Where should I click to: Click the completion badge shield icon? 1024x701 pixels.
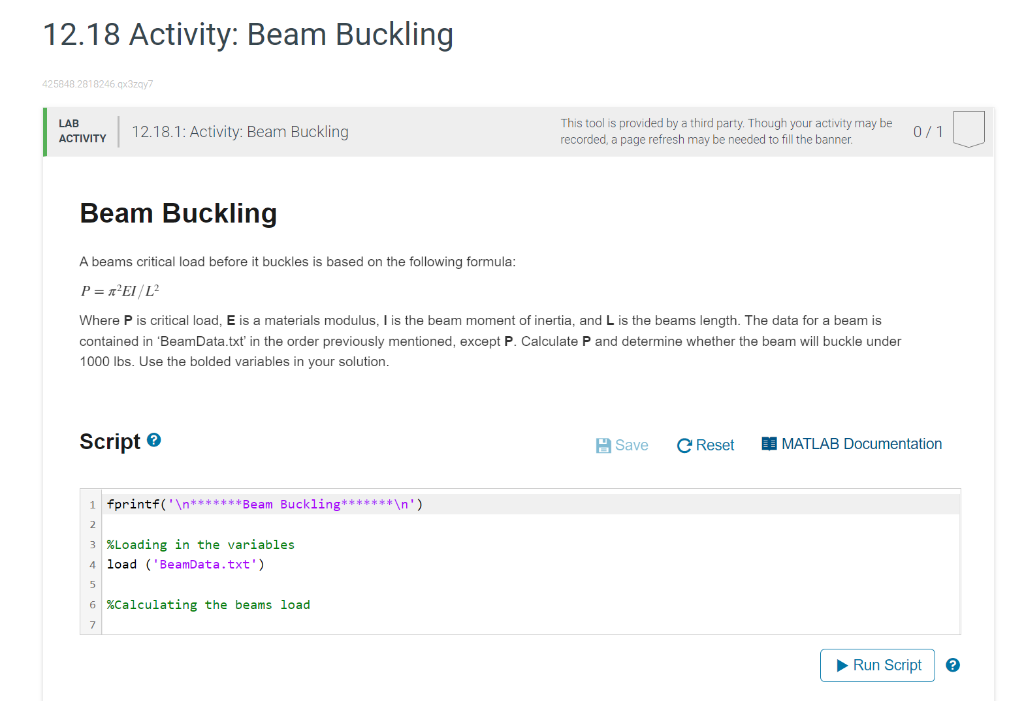coord(968,129)
